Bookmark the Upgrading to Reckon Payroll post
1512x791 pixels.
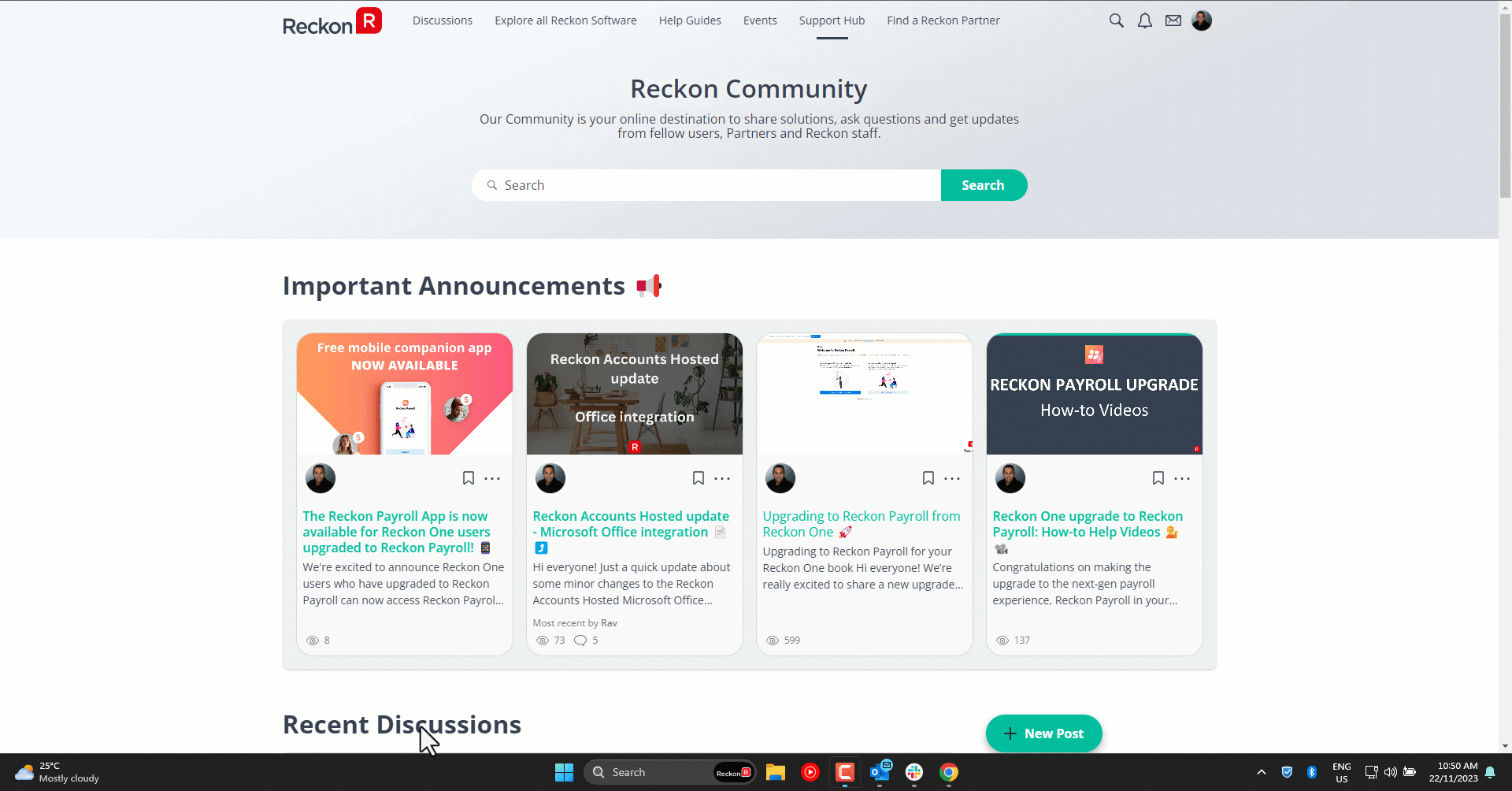(x=928, y=478)
